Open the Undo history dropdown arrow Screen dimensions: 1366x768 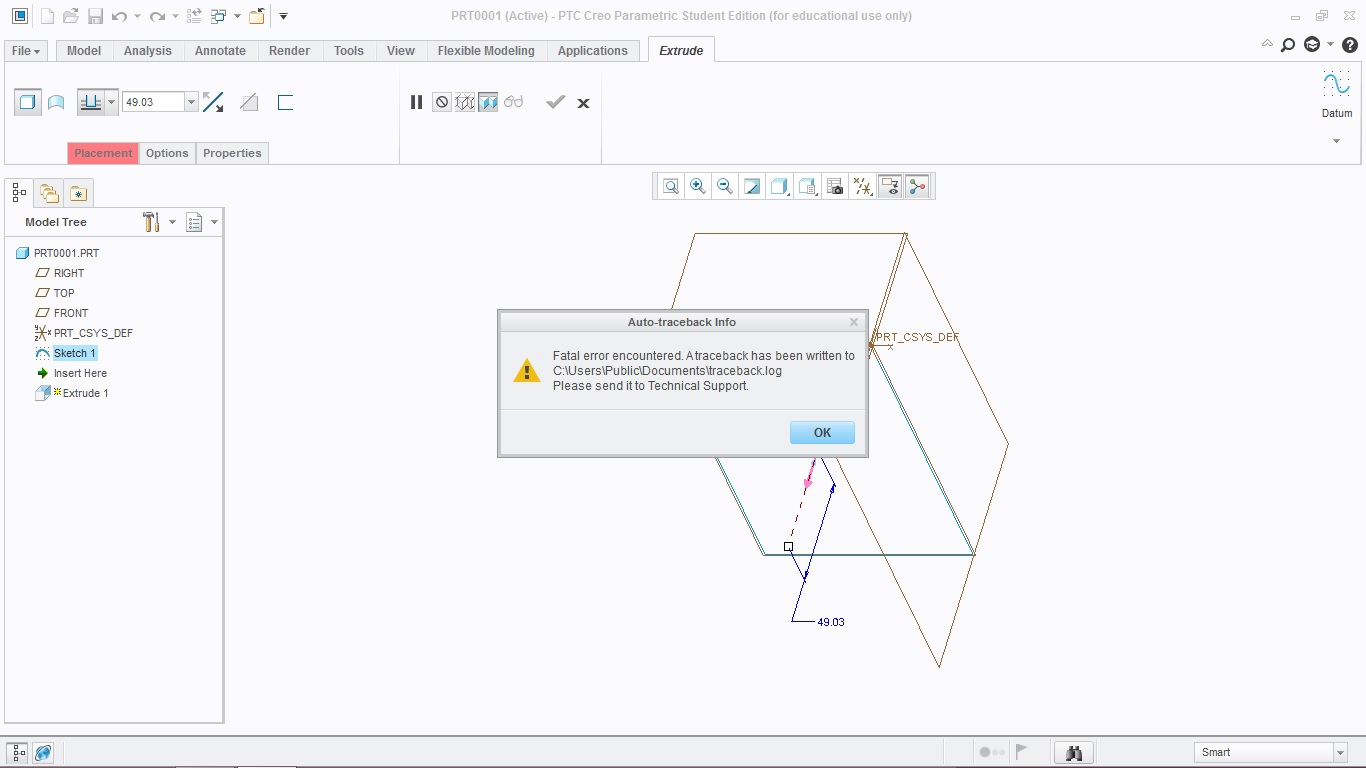point(137,17)
